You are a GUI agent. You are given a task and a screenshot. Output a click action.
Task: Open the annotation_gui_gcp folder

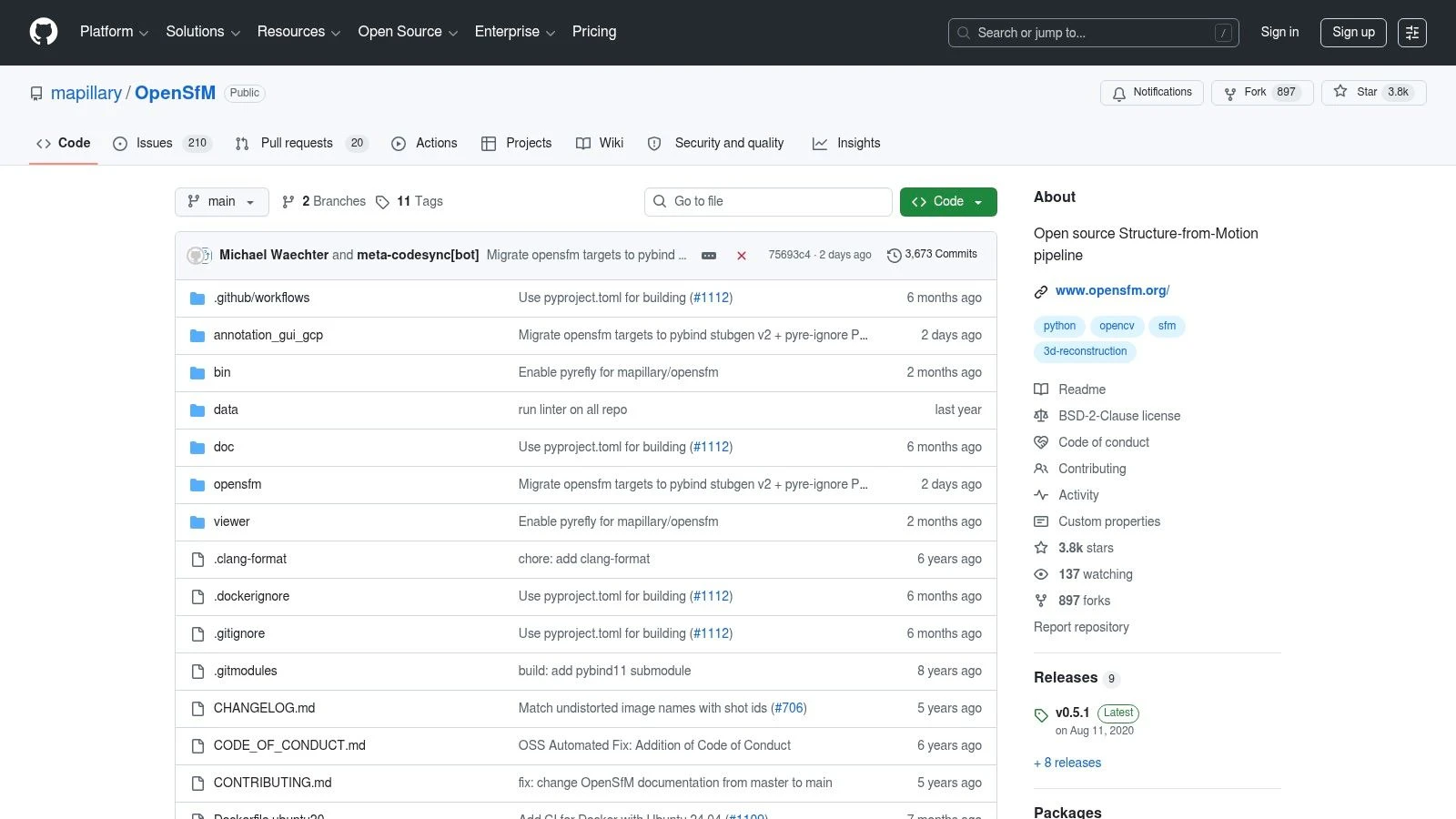tap(268, 335)
